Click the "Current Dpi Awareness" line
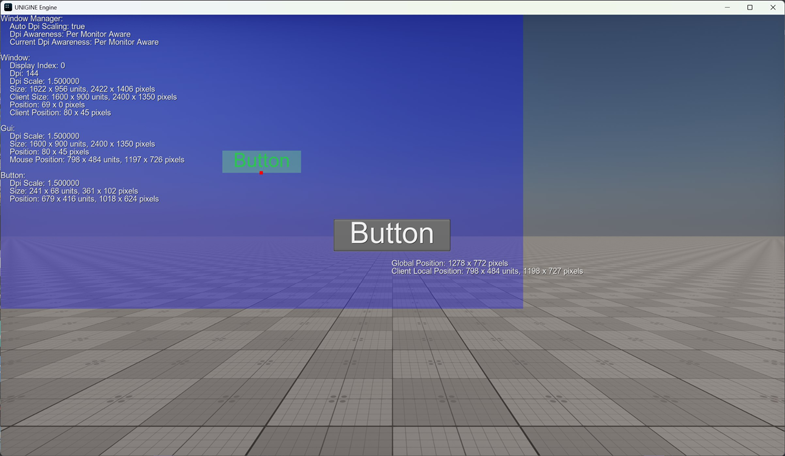Viewport: 785px width, 456px height. [84, 43]
